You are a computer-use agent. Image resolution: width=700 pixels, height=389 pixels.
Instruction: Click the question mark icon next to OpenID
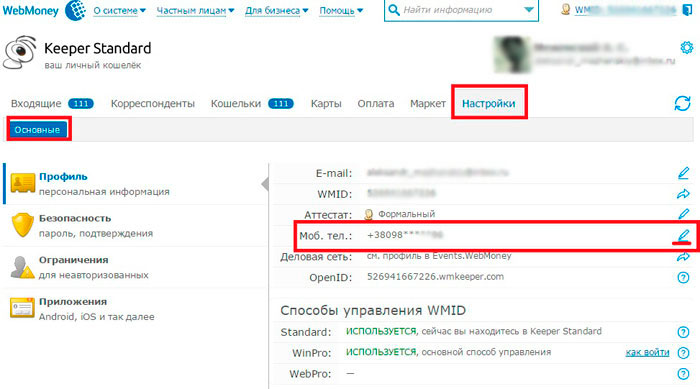pos(683,277)
